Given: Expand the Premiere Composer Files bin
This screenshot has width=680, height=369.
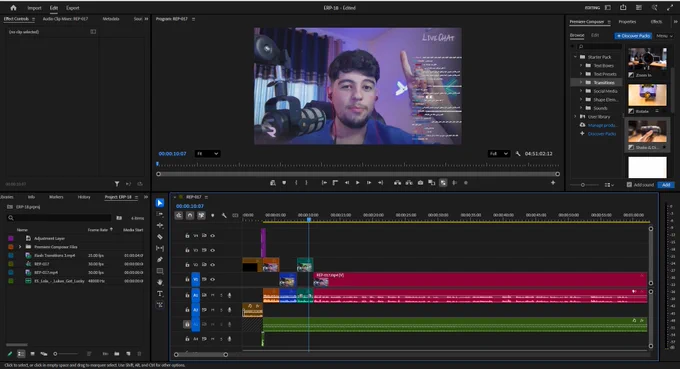Looking at the screenshot, I should tap(20, 247).
